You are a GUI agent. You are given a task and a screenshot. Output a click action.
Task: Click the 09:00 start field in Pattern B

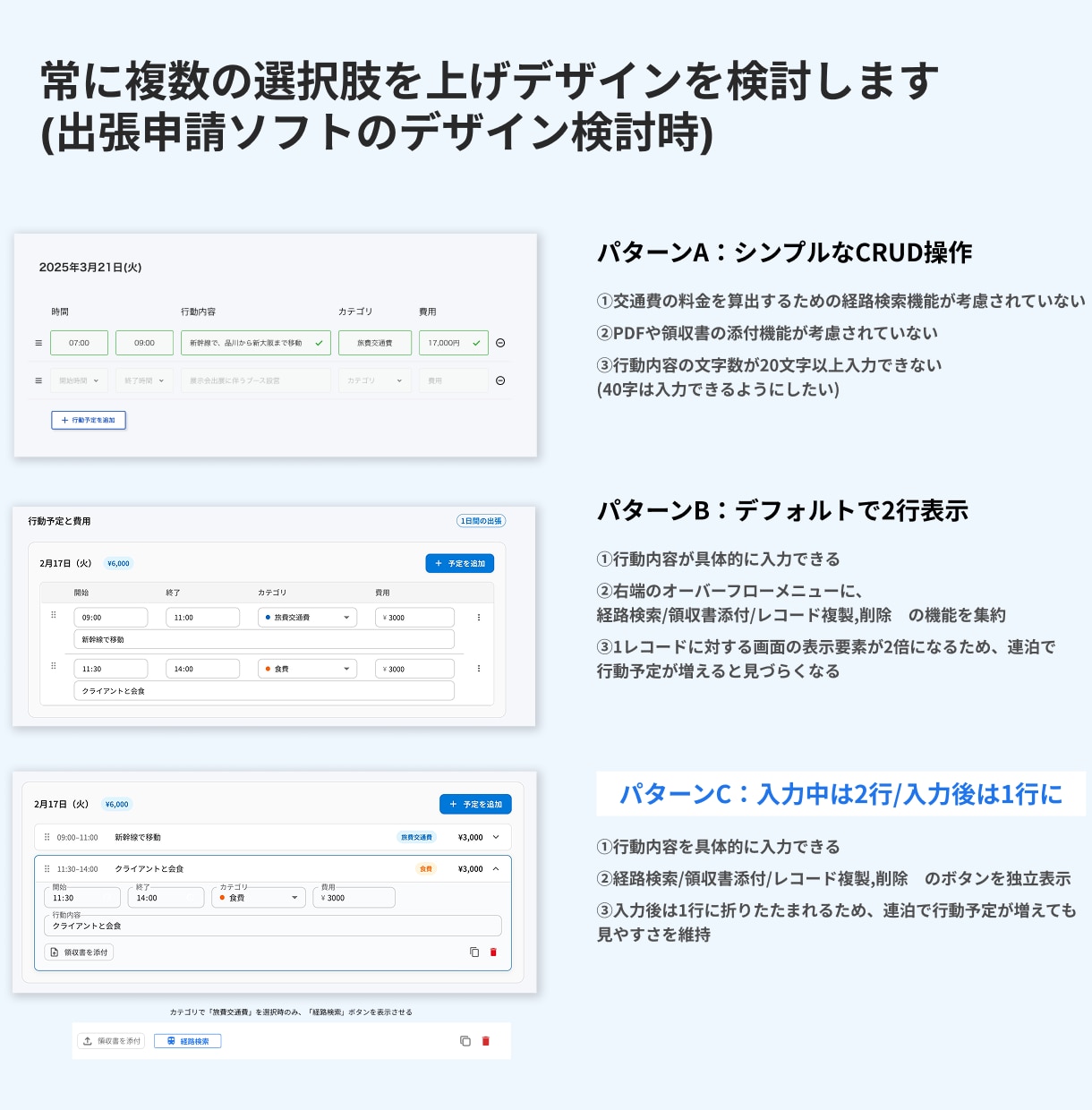[x=111, y=618]
